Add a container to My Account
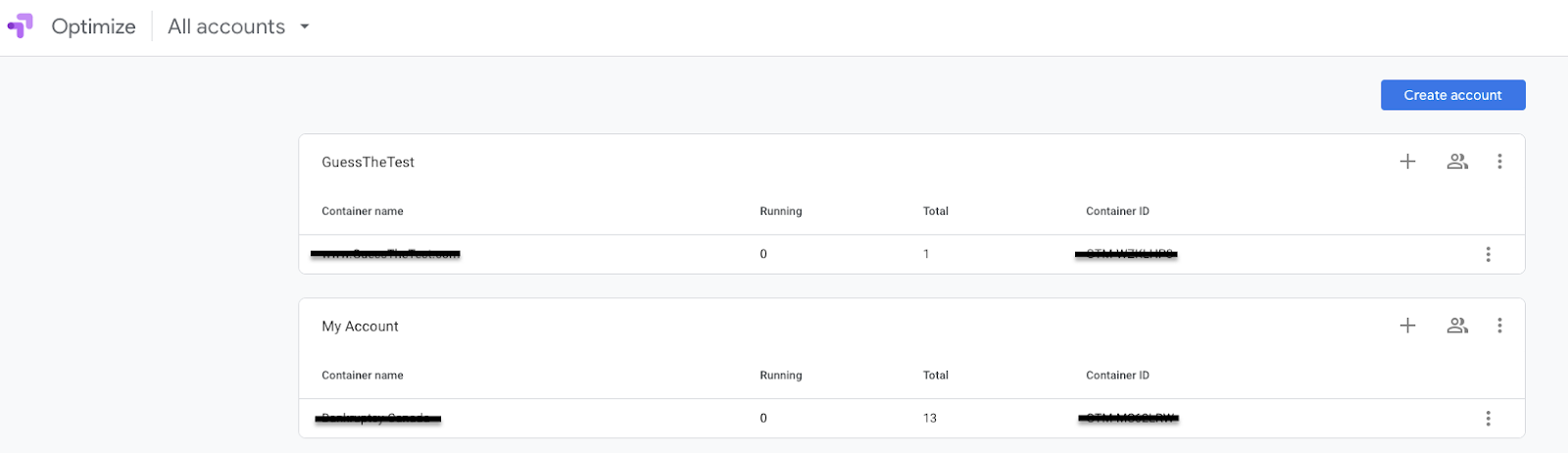 (x=1407, y=326)
